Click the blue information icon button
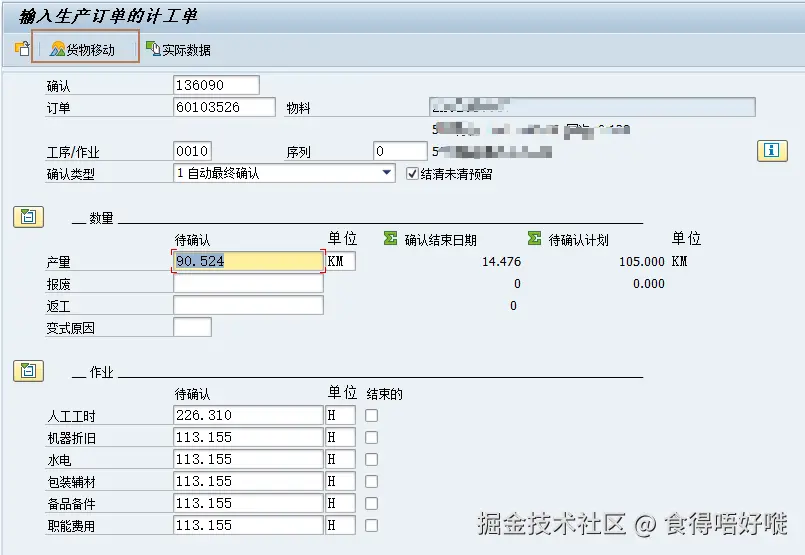The height and width of the screenshot is (555, 805). pyautogui.click(x=772, y=150)
